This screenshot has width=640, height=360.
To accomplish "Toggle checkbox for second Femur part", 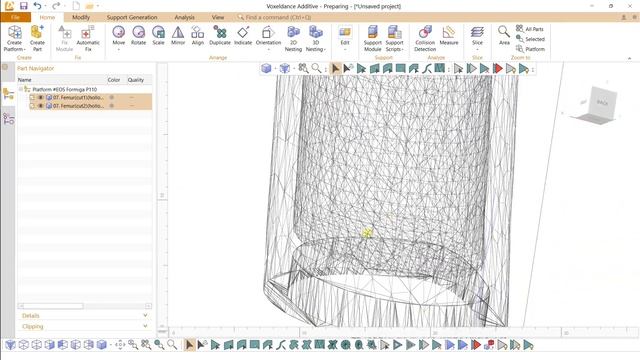I will point(32,106).
